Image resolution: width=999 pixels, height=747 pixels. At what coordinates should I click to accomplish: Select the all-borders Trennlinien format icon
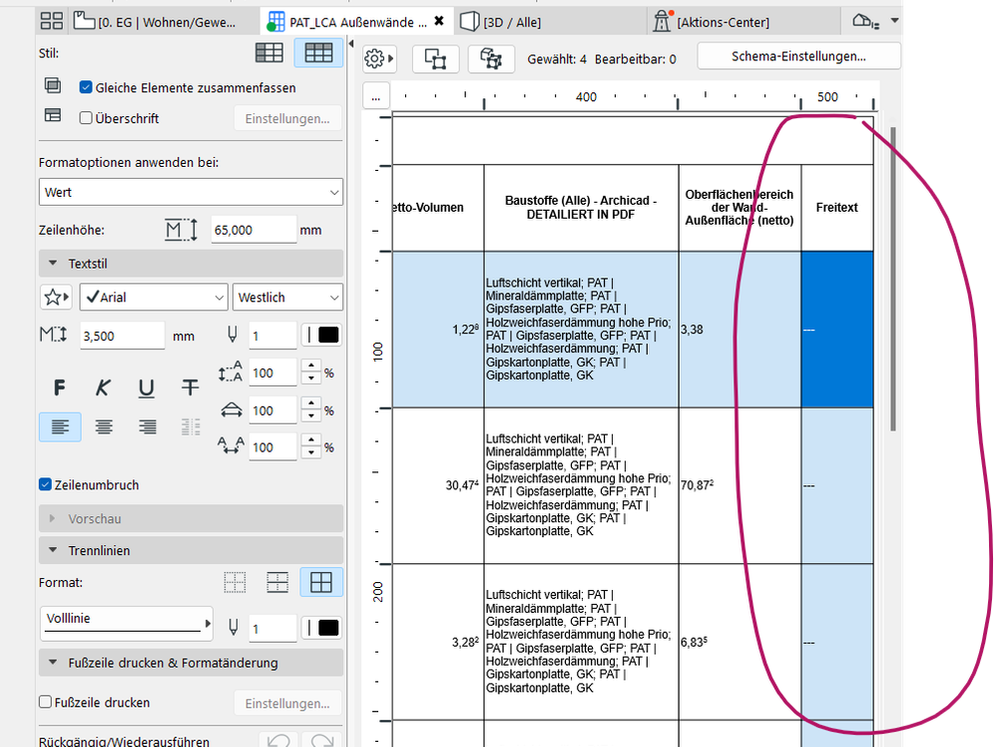[x=322, y=582]
